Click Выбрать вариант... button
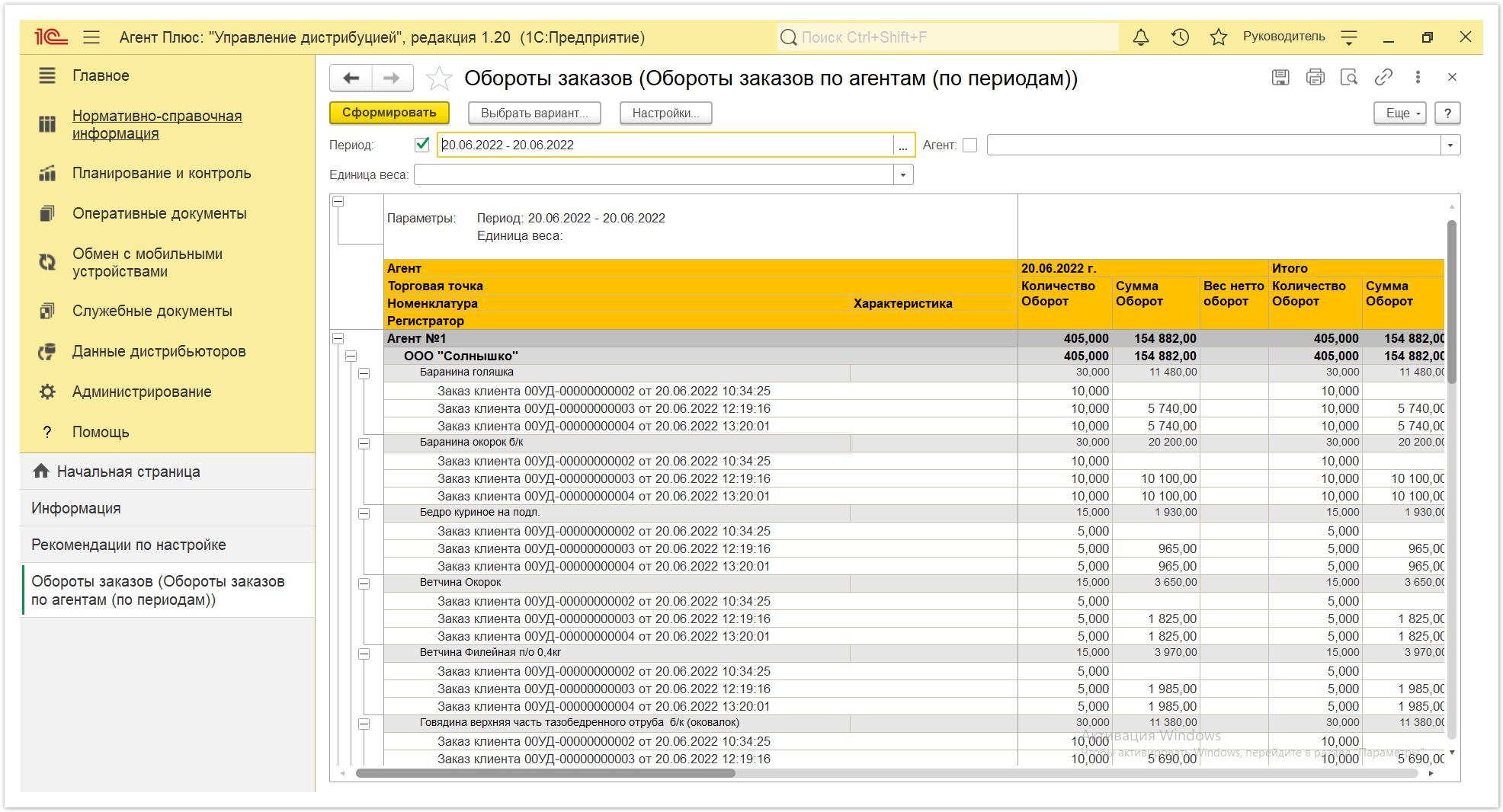This screenshot has height=812, width=1503. [x=534, y=113]
